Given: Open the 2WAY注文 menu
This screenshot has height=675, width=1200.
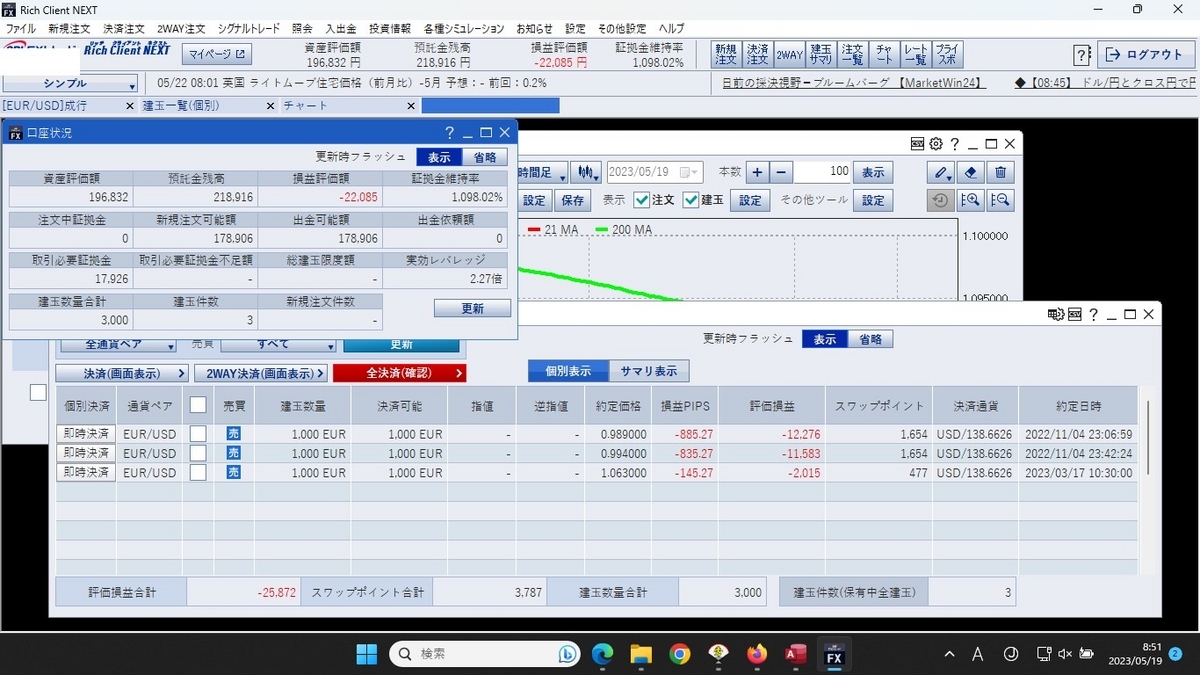Looking at the screenshot, I should click(181, 29).
